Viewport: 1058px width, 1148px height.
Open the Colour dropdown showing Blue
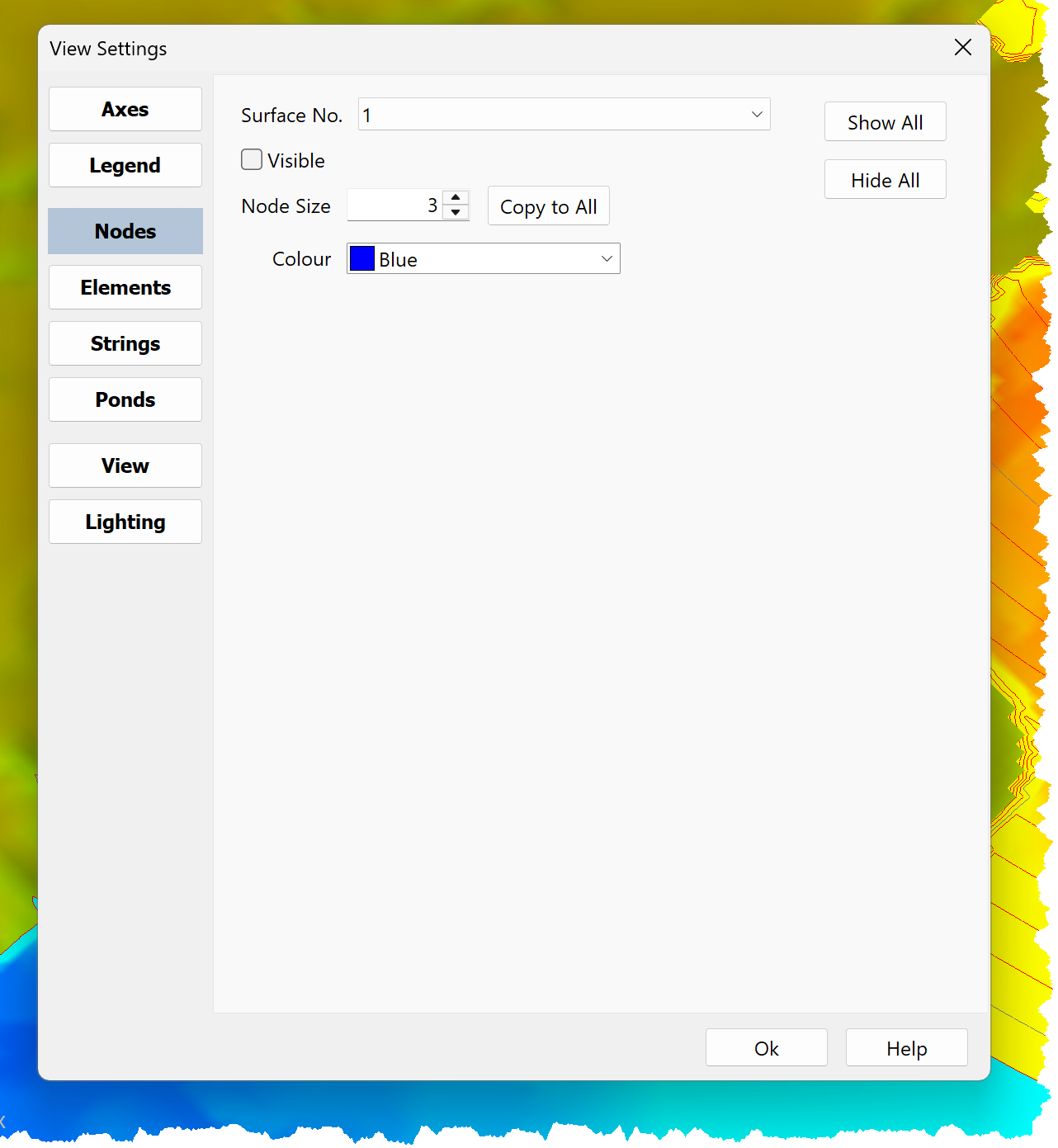pyautogui.click(x=484, y=258)
